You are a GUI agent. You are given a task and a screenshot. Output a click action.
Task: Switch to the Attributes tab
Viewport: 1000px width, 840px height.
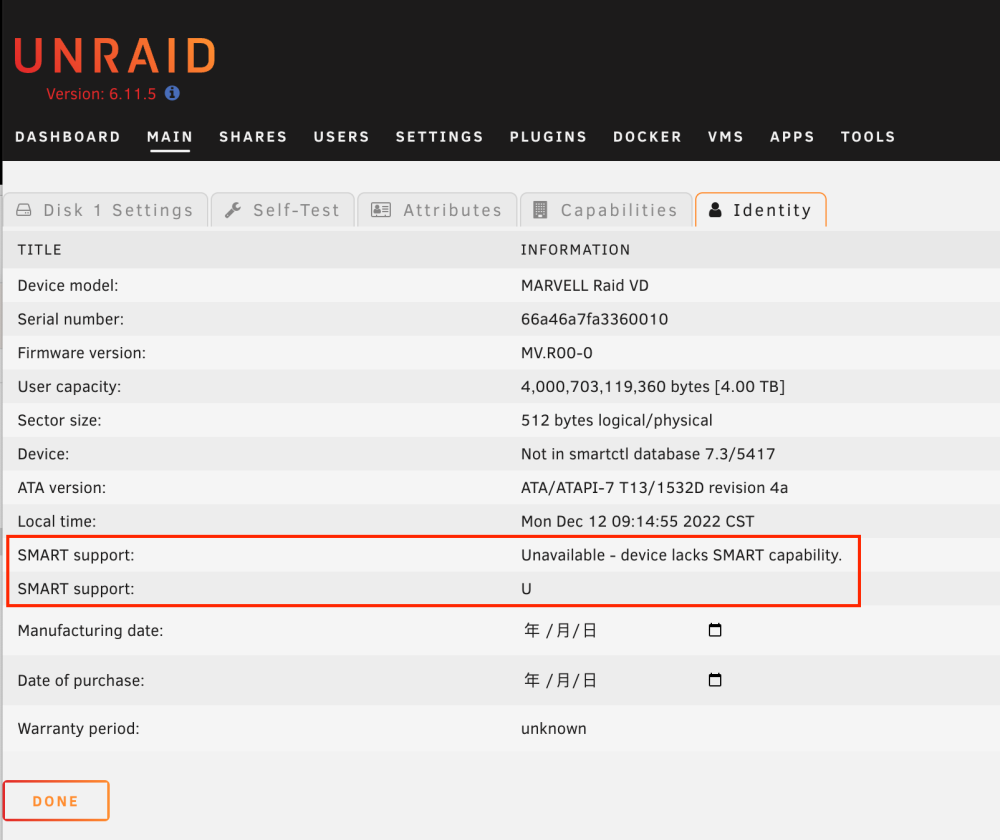coord(437,210)
